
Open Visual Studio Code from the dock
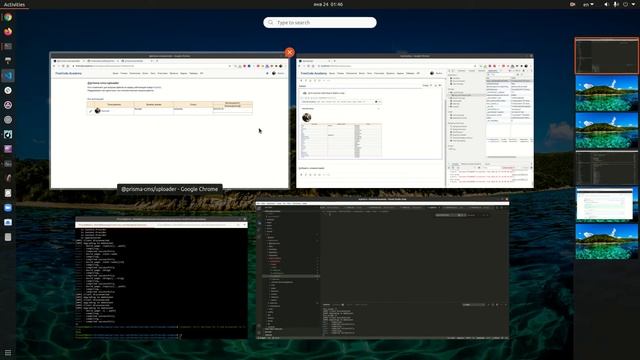click(8, 76)
